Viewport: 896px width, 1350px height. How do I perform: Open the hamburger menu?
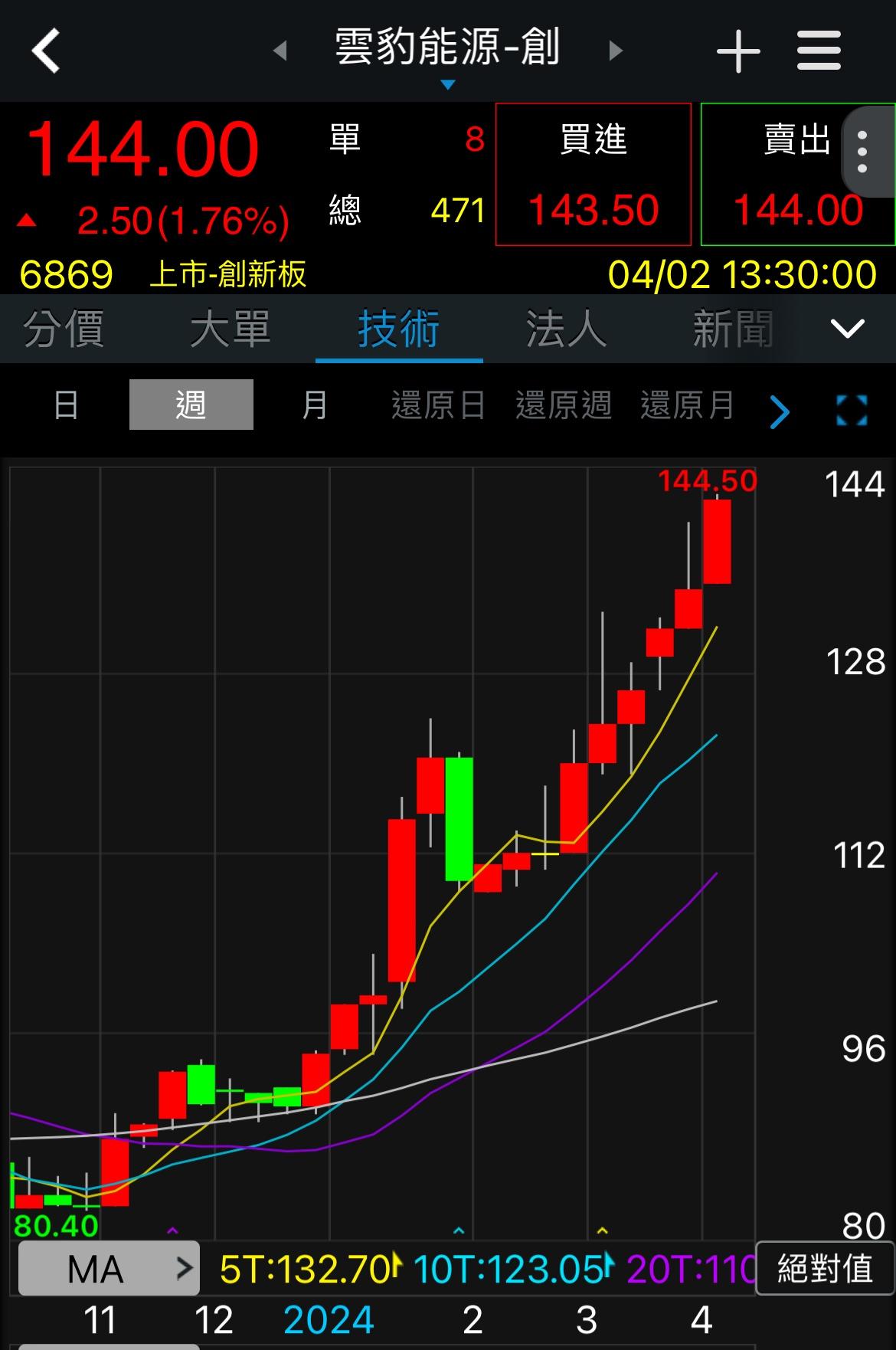(819, 51)
